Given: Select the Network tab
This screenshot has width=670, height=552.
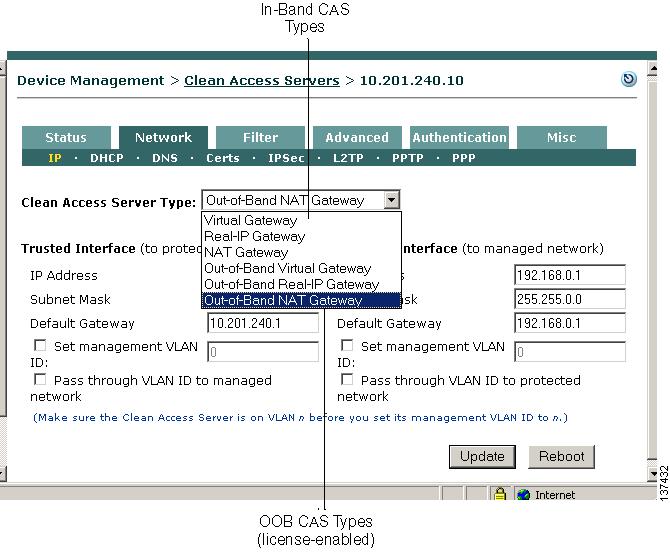Looking at the screenshot, I should 163,137.
